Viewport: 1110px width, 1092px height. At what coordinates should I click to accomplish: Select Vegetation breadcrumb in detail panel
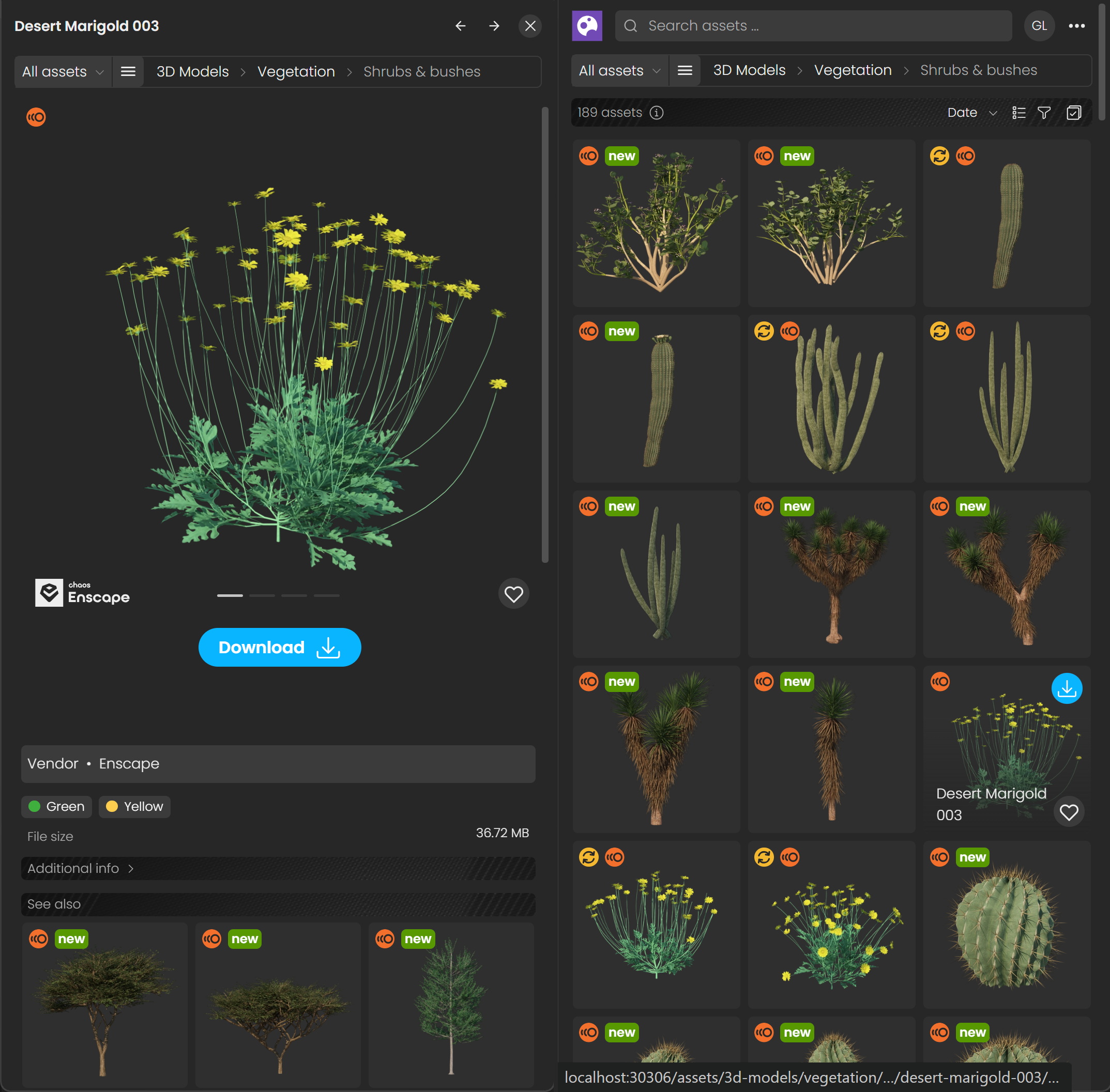tap(296, 72)
